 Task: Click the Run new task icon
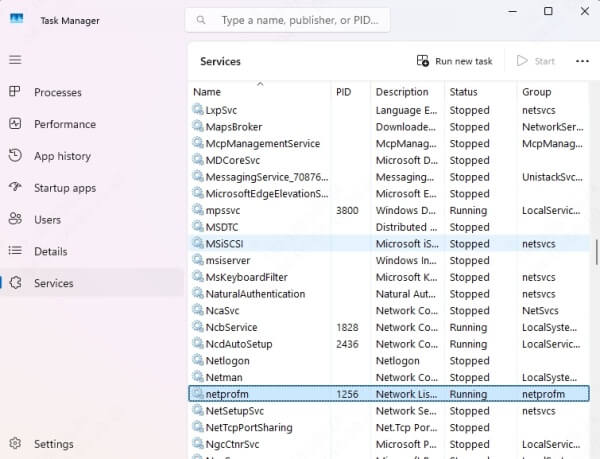pos(423,61)
